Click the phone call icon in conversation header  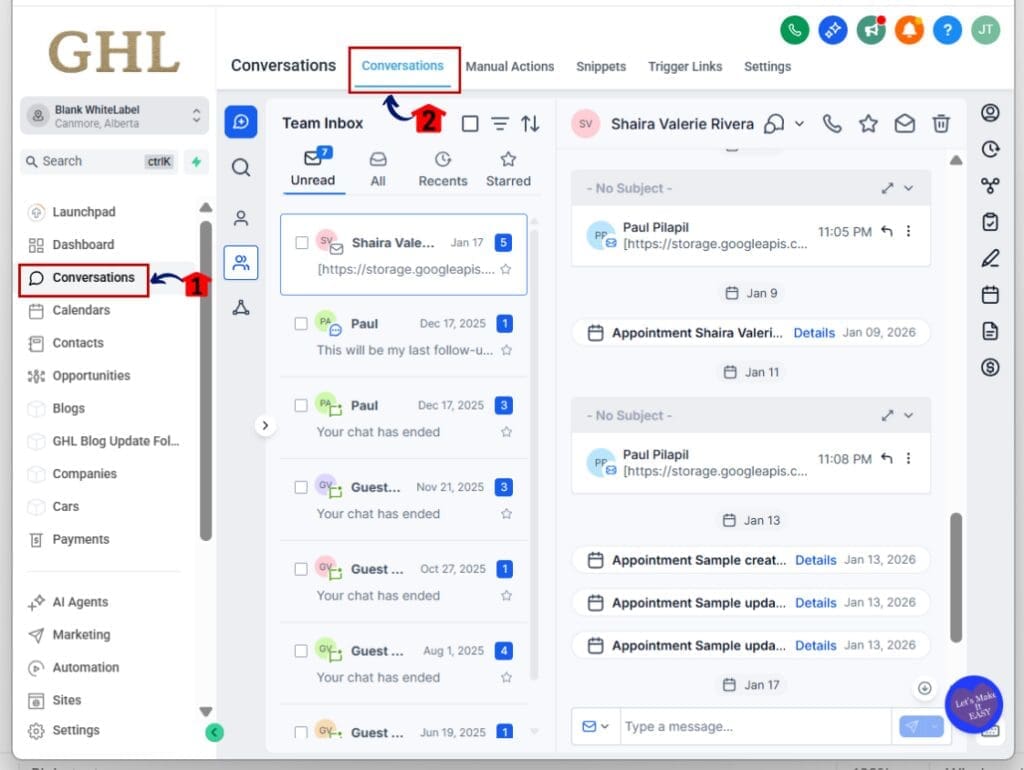tap(832, 124)
